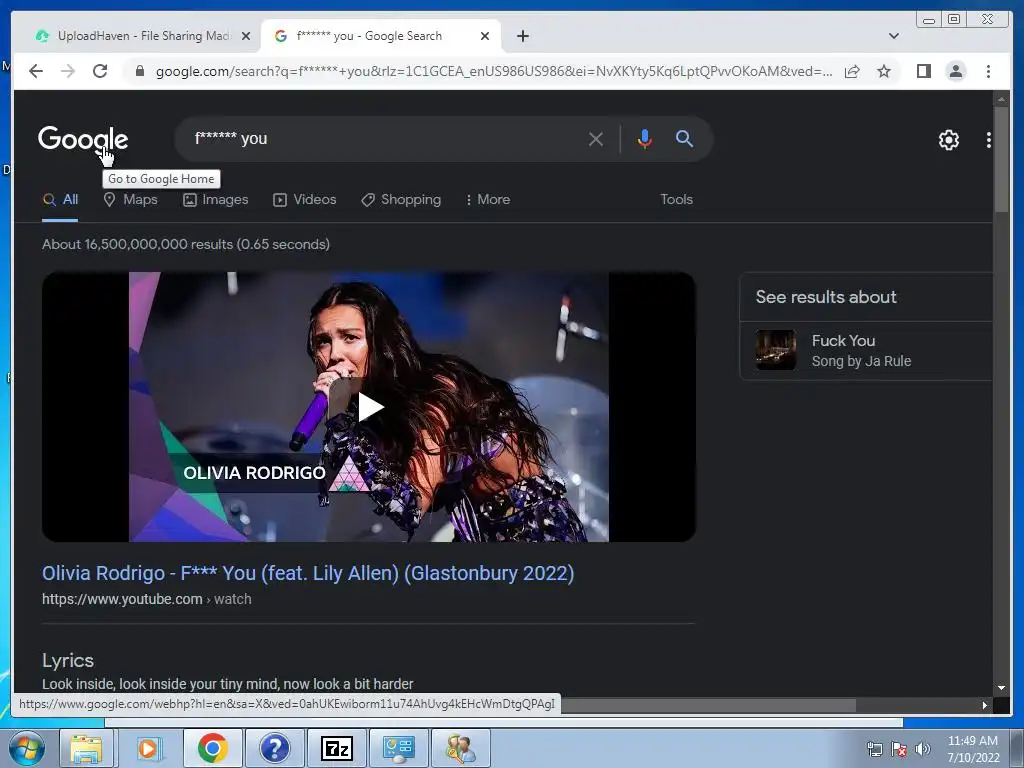The height and width of the screenshot is (768, 1024).
Task: Reload the current Google page
Action: (x=100, y=71)
